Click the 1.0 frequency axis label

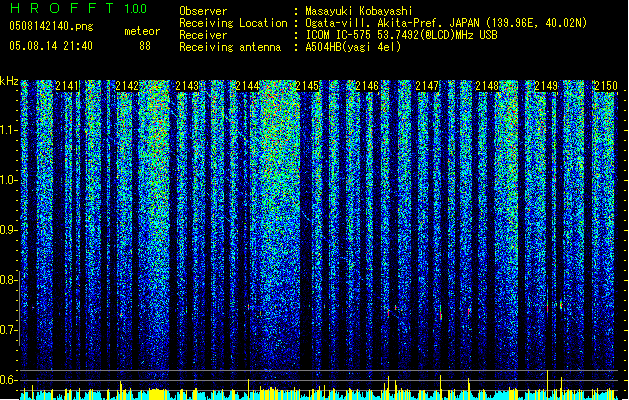pyautogui.click(x=9, y=180)
